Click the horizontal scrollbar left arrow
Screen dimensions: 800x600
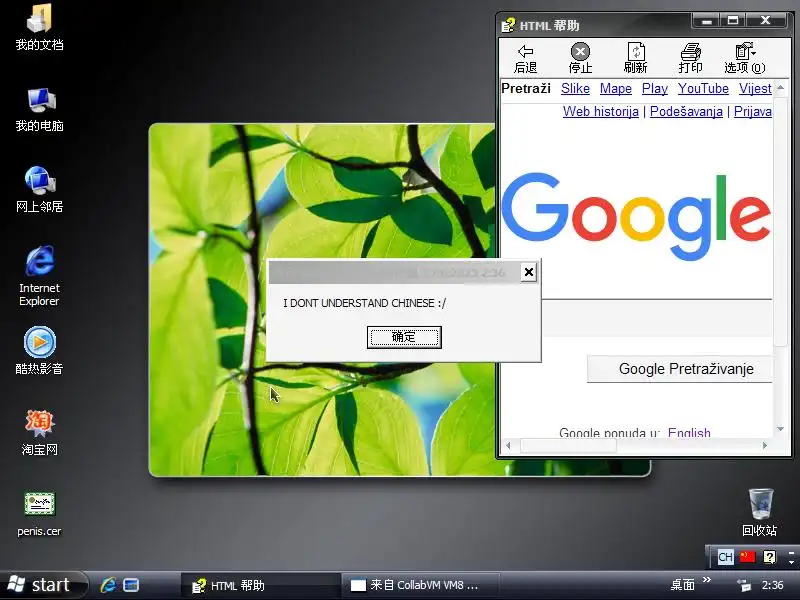click(x=508, y=445)
